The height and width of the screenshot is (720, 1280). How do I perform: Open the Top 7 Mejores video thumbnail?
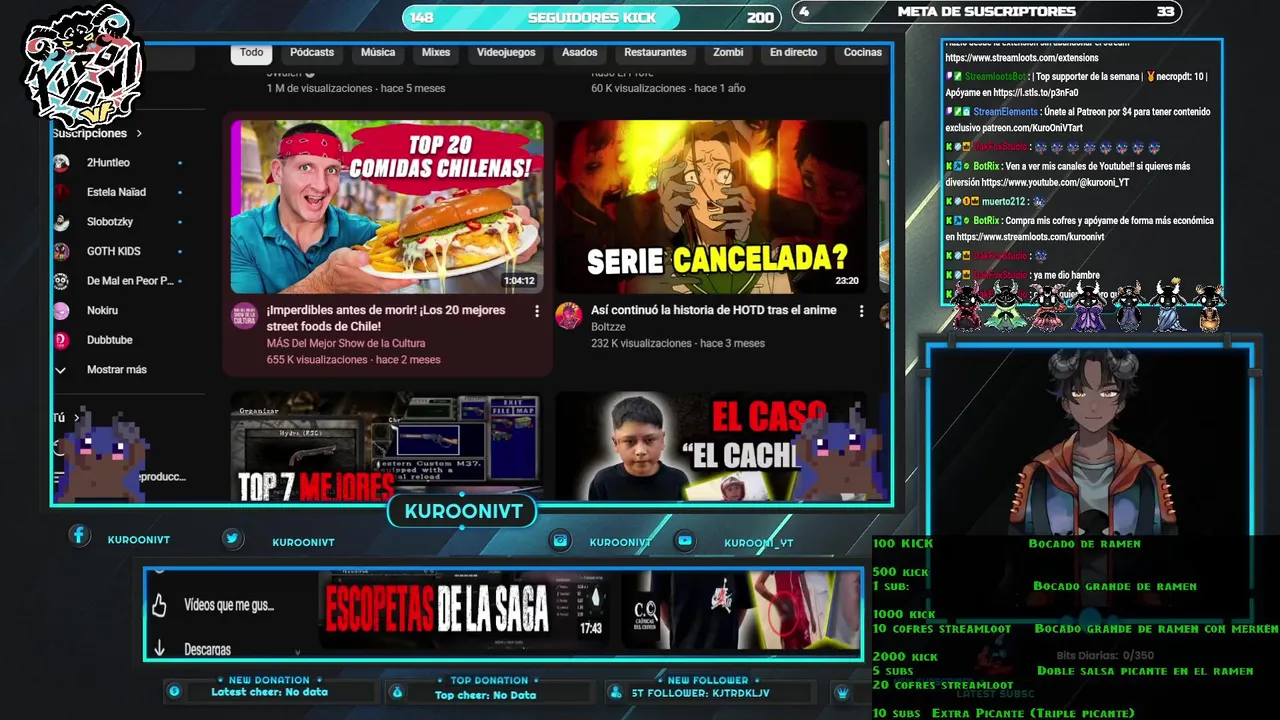tap(387, 446)
